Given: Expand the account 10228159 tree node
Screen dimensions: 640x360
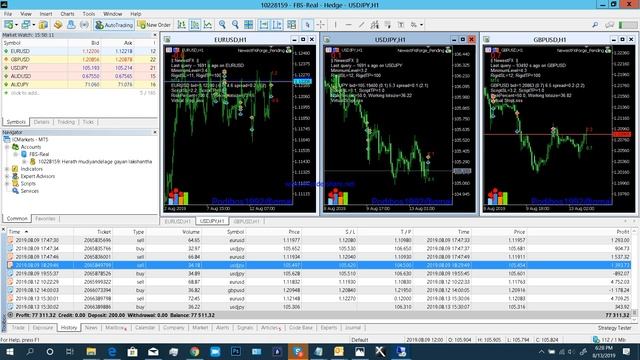Looking at the screenshot, I should [x=24, y=162].
